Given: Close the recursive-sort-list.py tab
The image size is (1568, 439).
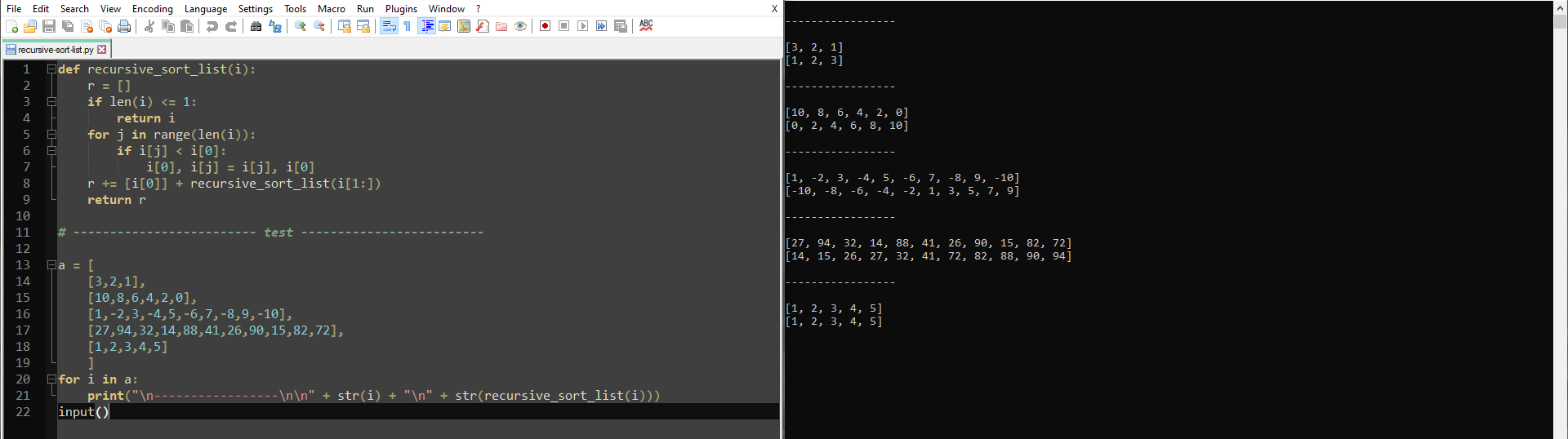Looking at the screenshot, I should pos(102,50).
